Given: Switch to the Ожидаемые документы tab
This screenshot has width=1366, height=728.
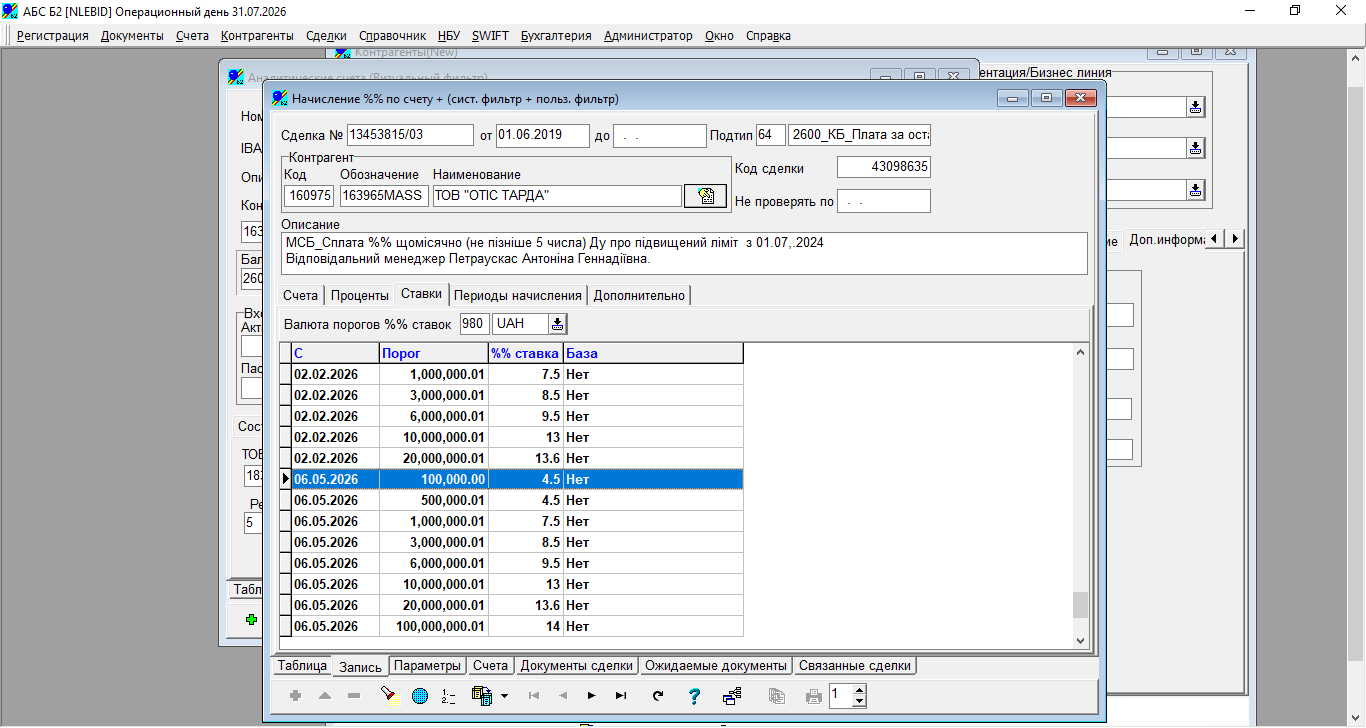Looking at the screenshot, I should tap(716, 666).
